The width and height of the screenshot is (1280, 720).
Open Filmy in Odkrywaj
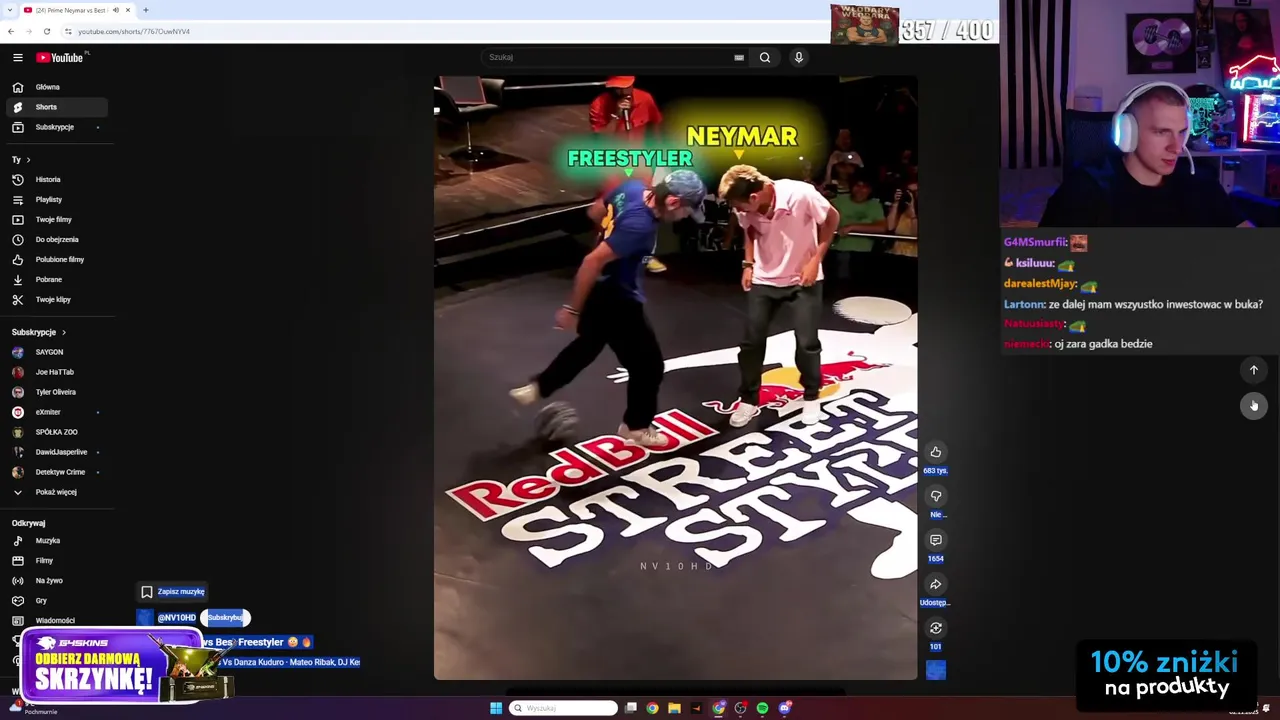pos(57,561)
